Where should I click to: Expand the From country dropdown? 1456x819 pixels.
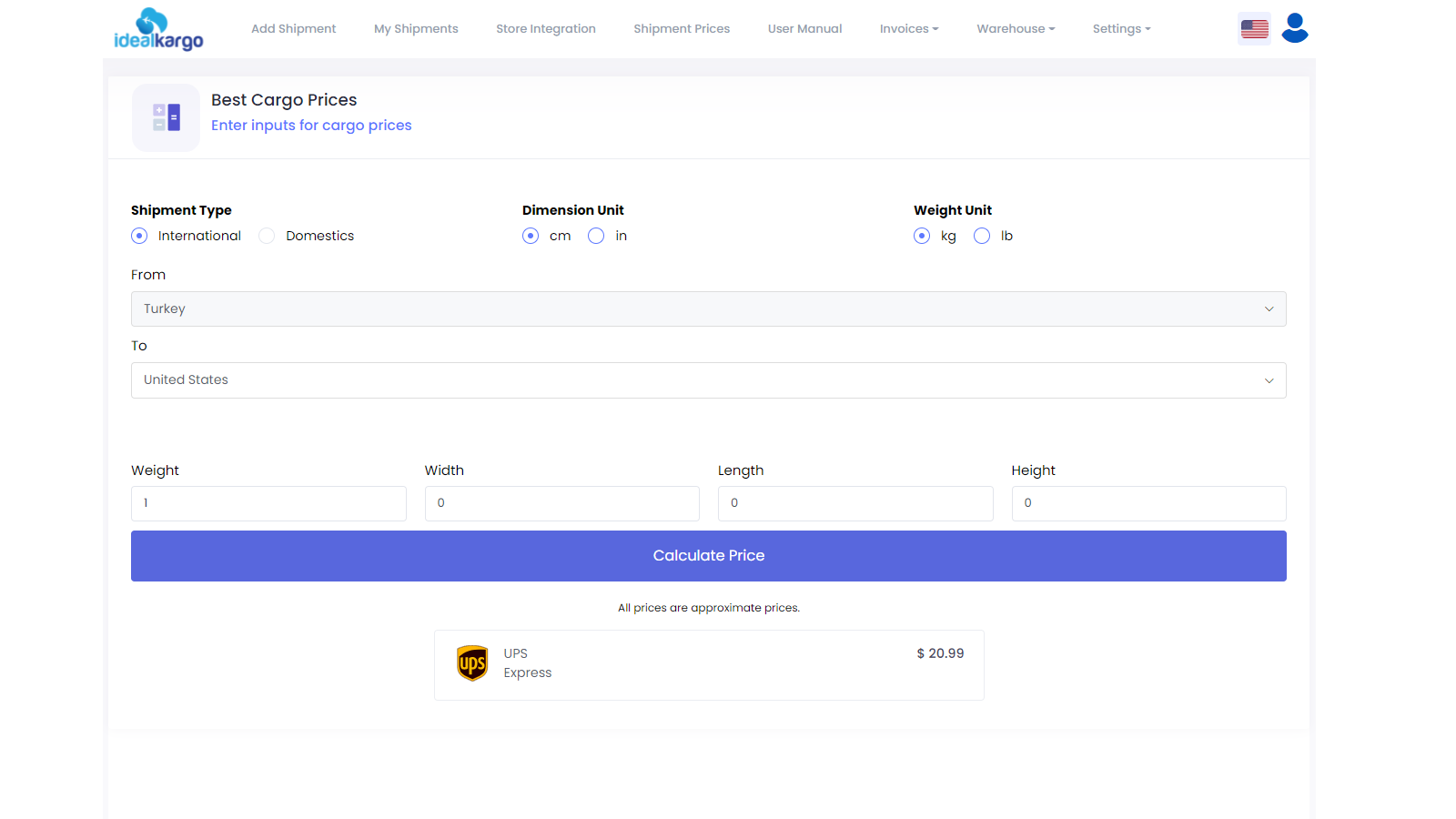[709, 309]
